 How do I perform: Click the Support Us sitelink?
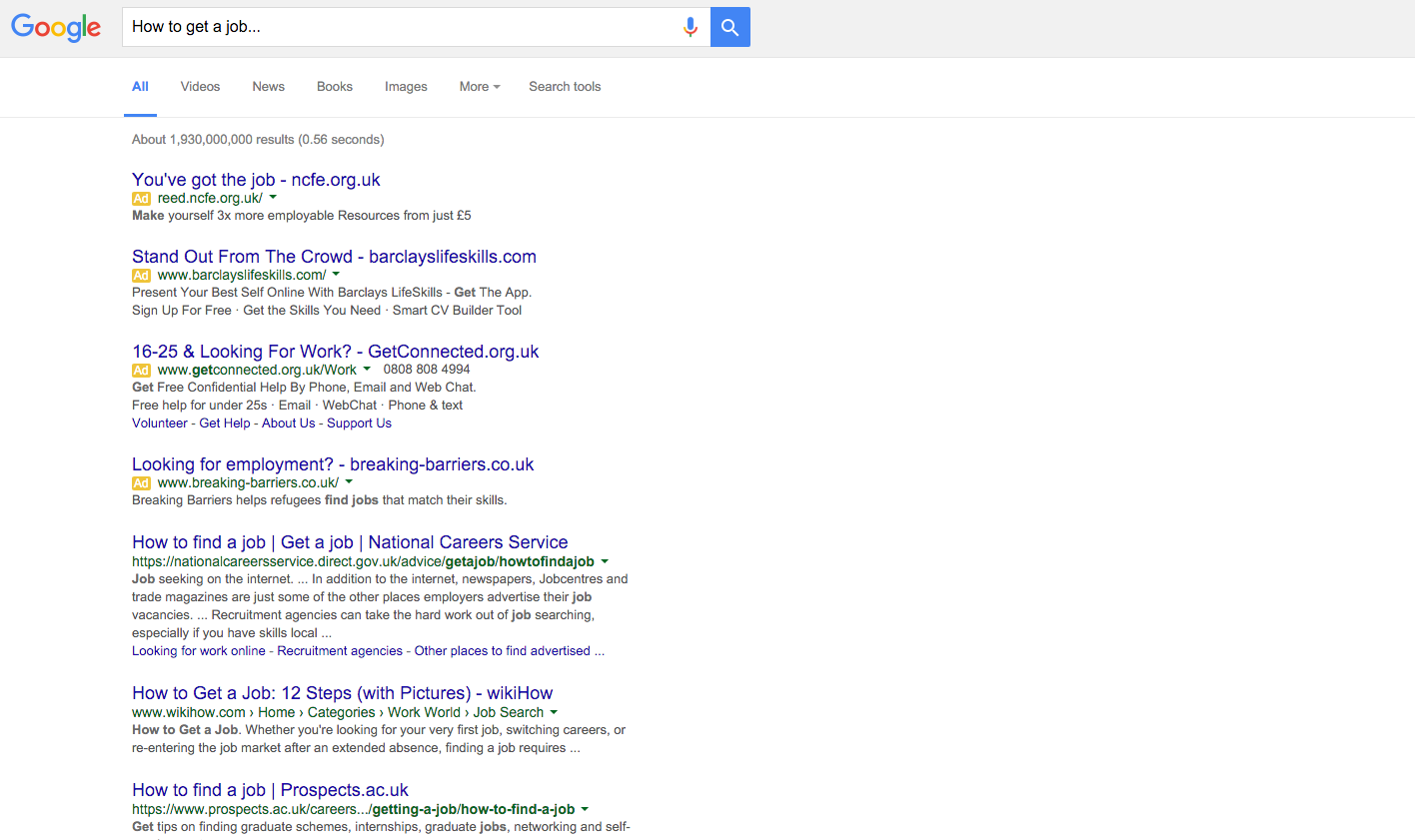coord(359,423)
